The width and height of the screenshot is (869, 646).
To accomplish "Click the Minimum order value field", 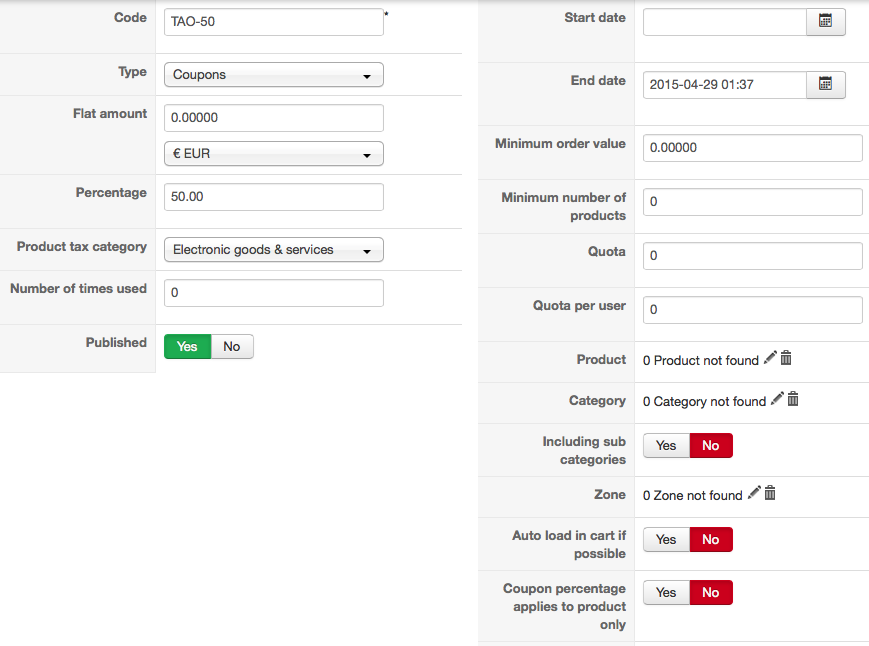I will point(752,148).
